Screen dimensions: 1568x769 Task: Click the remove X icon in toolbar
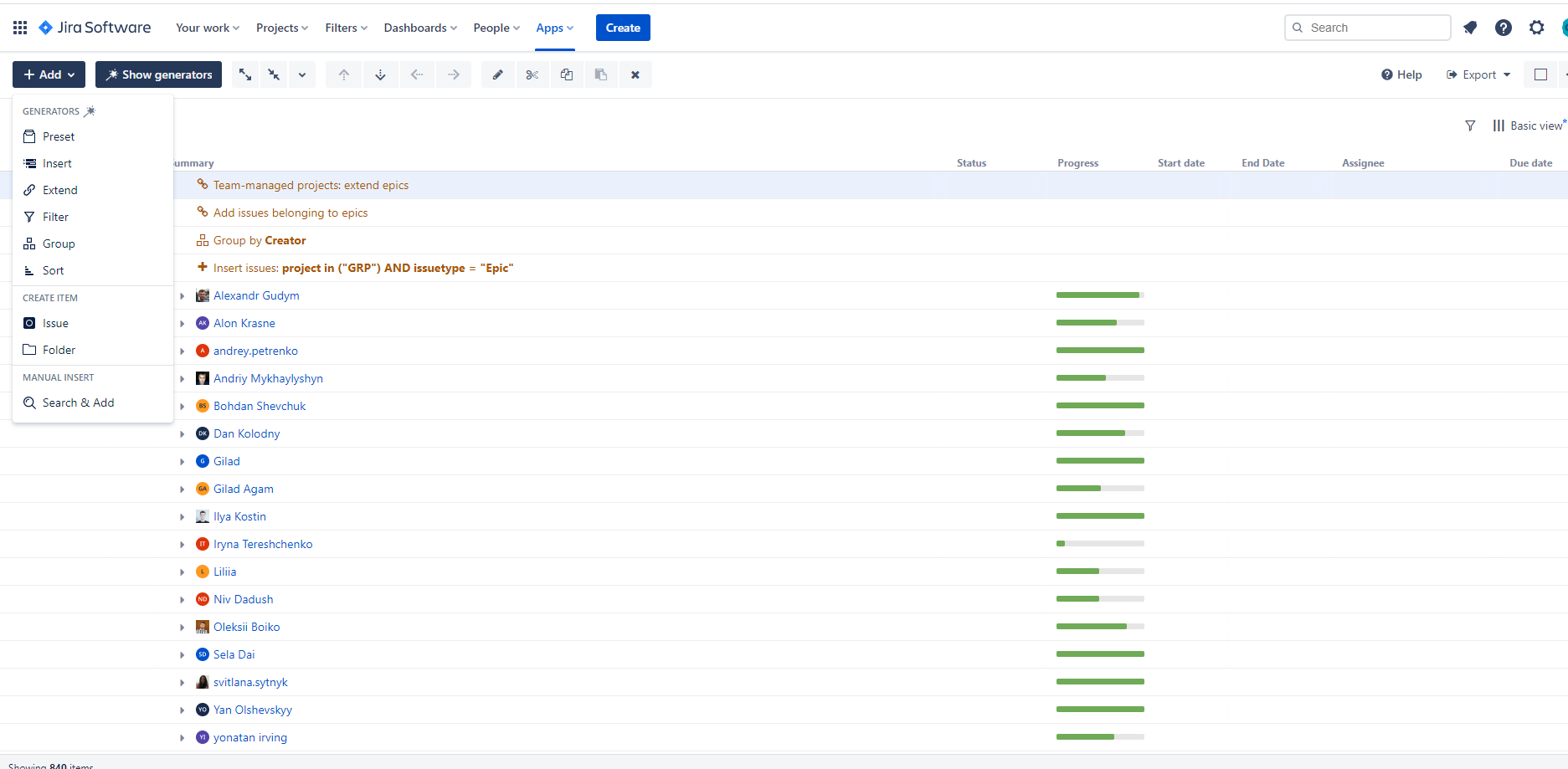tap(635, 74)
